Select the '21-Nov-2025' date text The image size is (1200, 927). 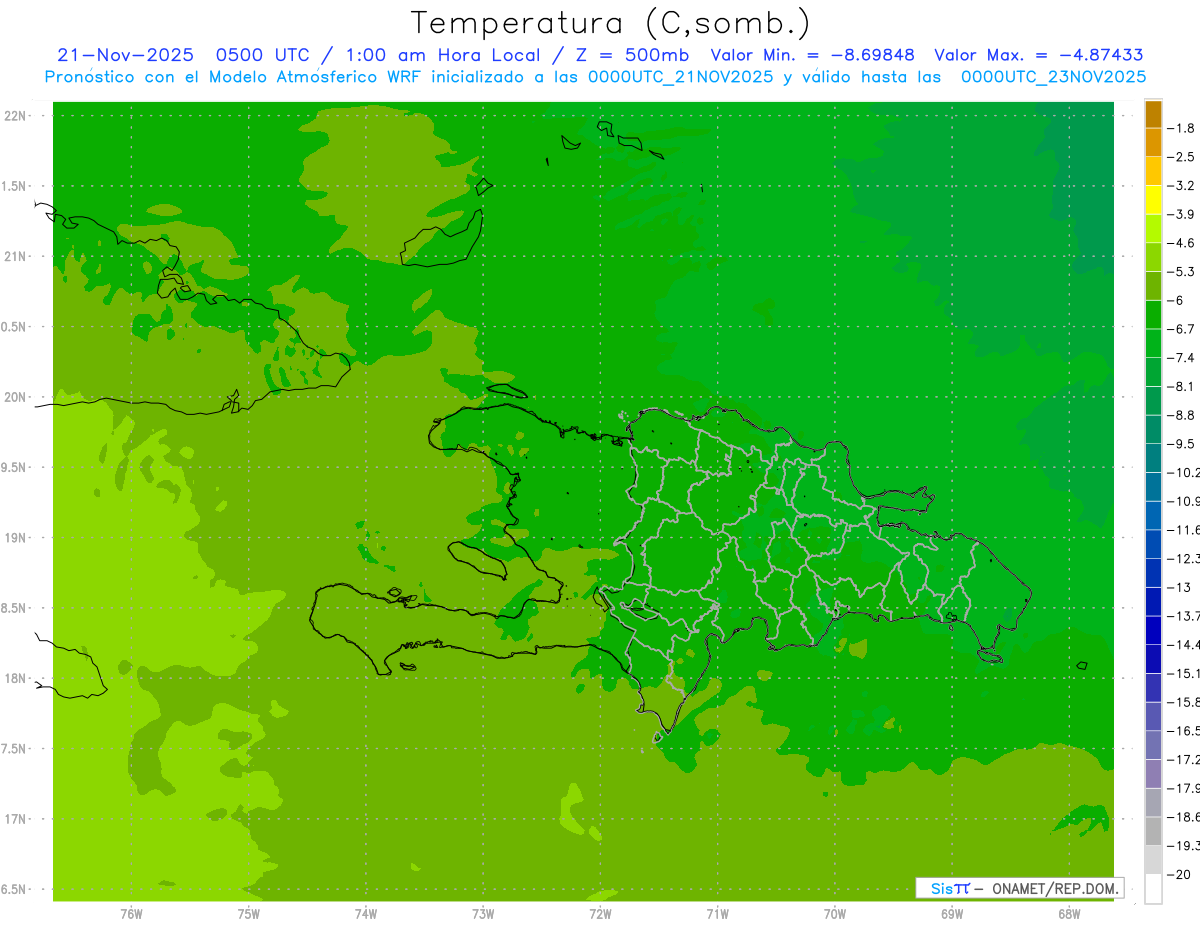pyautogui.click(x=125, y=56)
